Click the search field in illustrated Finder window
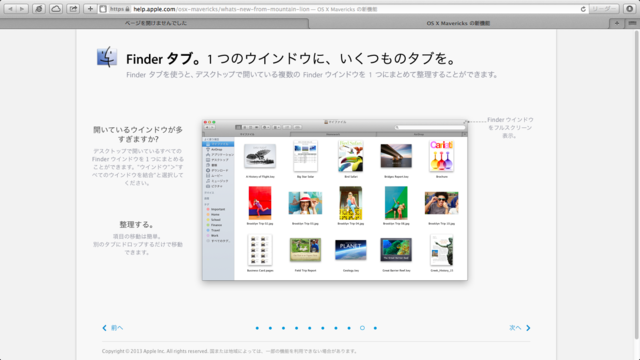The width and height of the screenshot is (640, 360). point(430,127)
